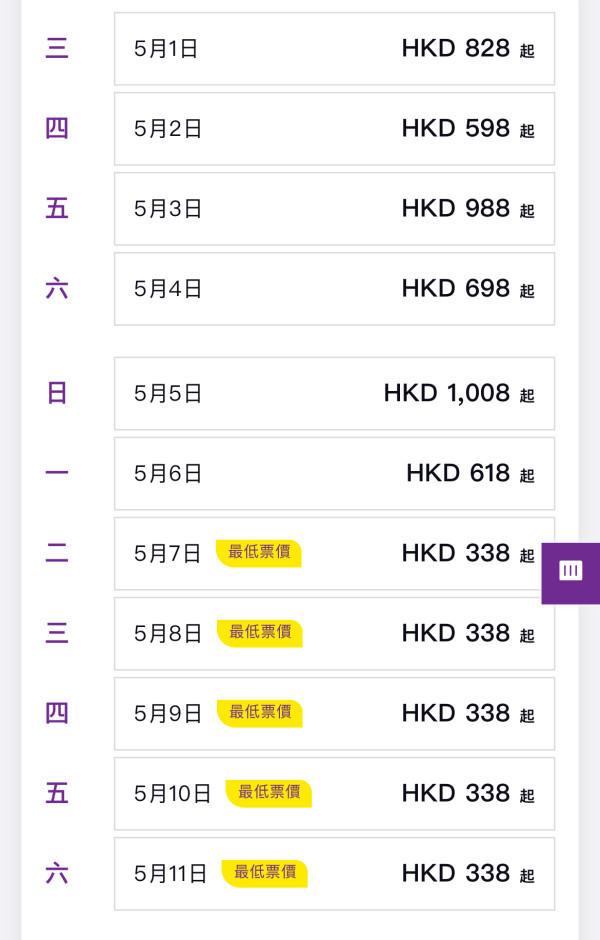600x940 pixels.
Task: Pick May 7 lowest fare date
Action: coord(334,553)
